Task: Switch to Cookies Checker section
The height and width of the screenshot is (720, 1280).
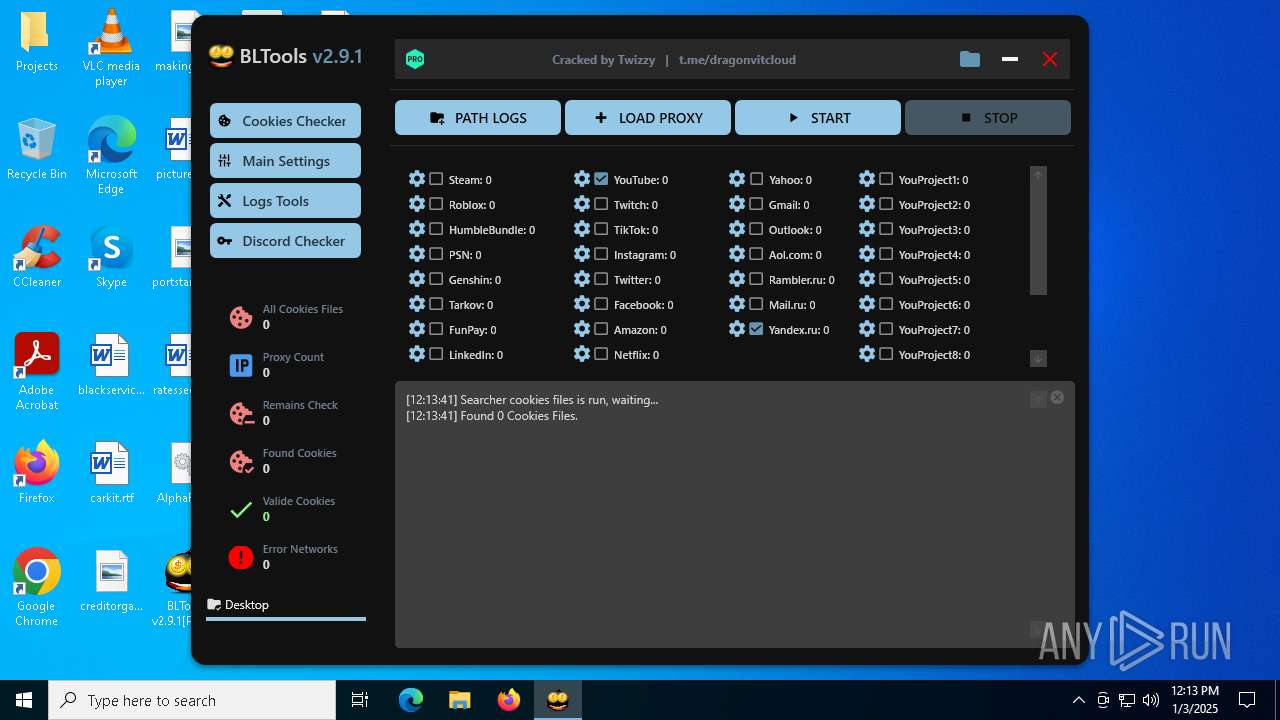Action: pos(285,120)
